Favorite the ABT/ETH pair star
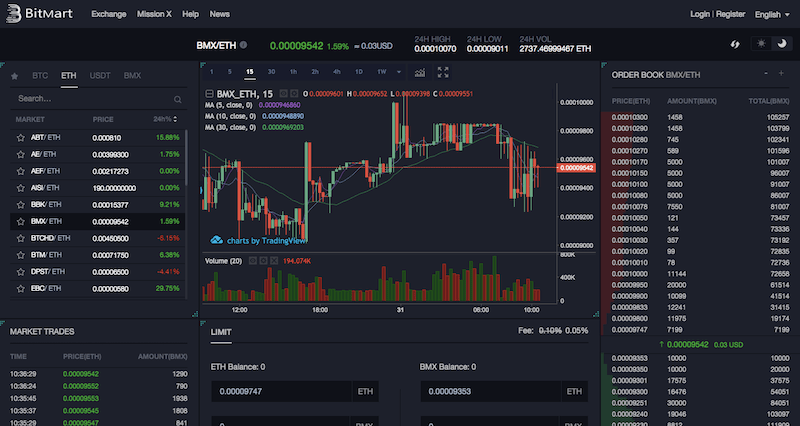 [x=21, y=138]
